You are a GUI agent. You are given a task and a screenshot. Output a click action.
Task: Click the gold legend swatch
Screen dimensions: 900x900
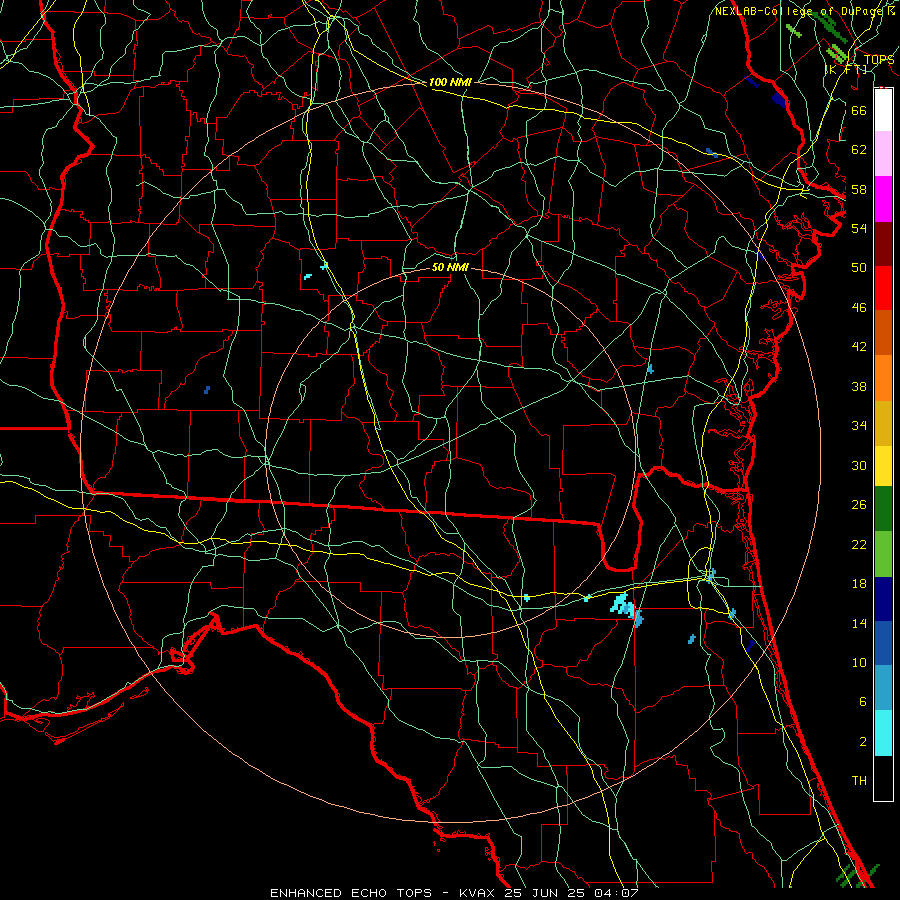(883, 423)
